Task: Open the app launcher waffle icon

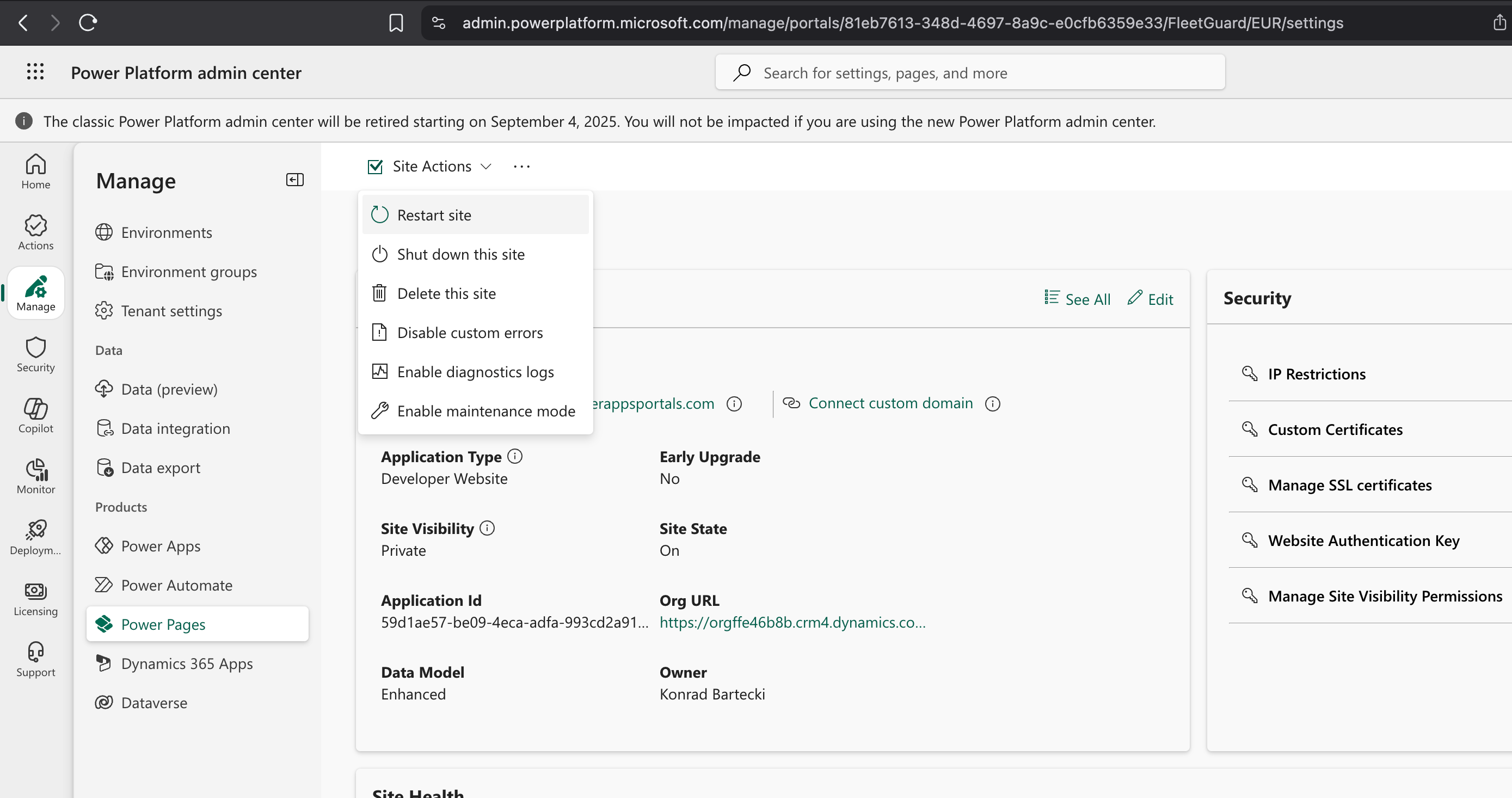Action: [35, 72]
